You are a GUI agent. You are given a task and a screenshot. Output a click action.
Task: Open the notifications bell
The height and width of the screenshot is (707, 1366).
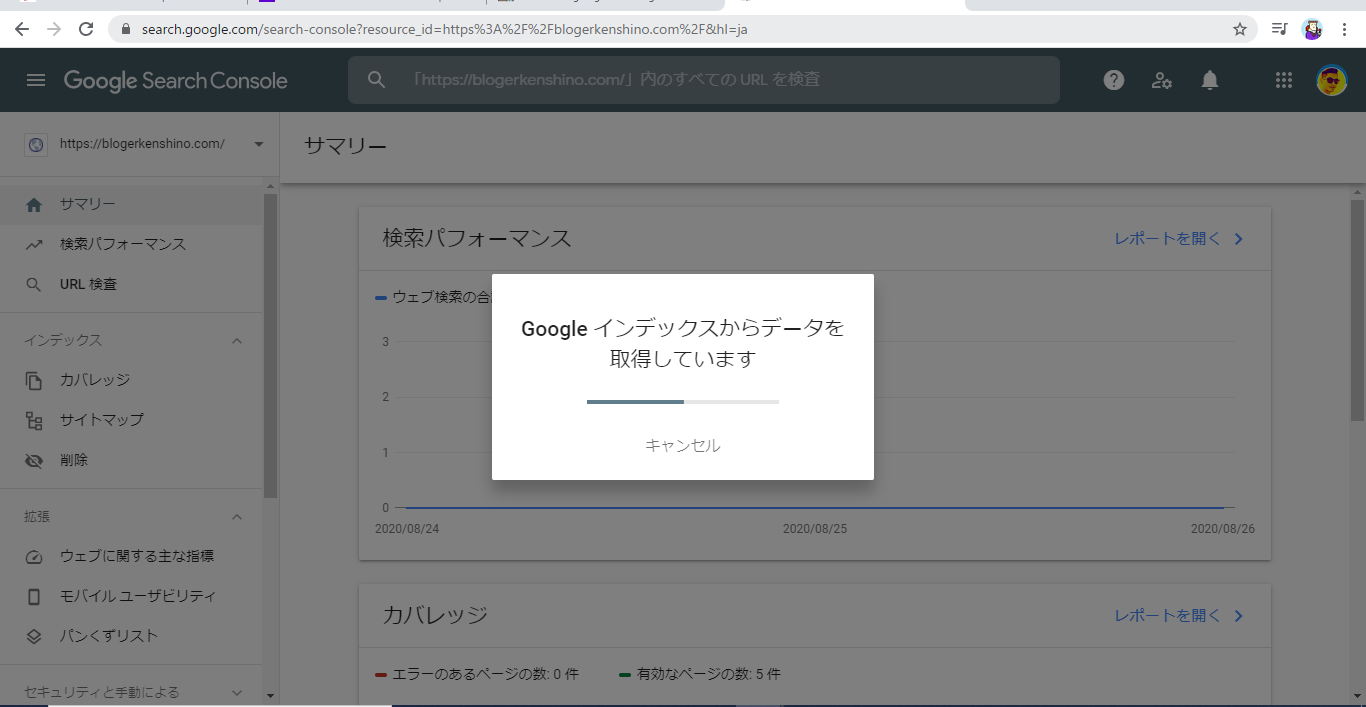[x=1210, y=80]
